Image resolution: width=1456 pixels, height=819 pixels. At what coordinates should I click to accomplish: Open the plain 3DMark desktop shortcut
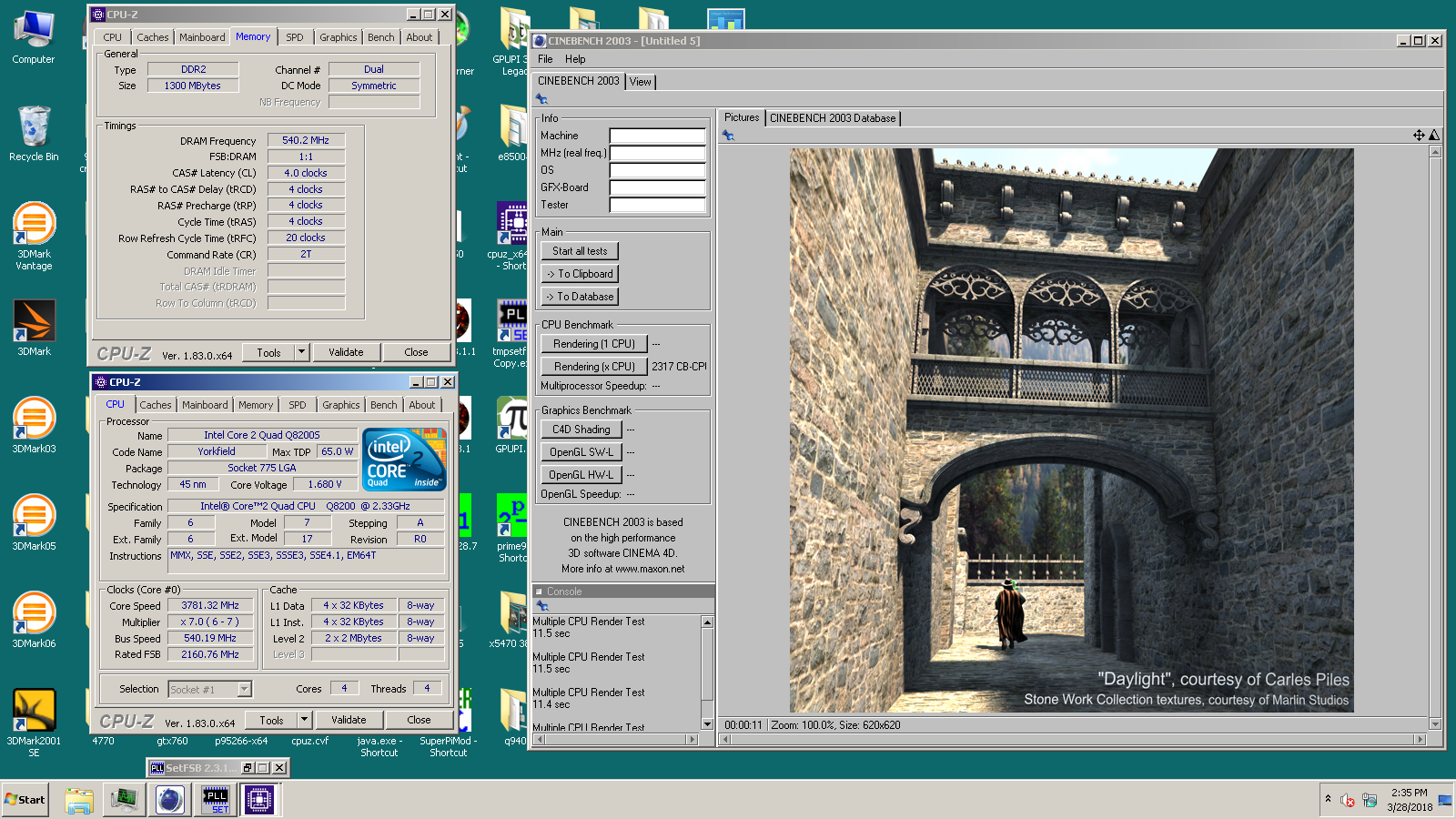pos(34,327)
